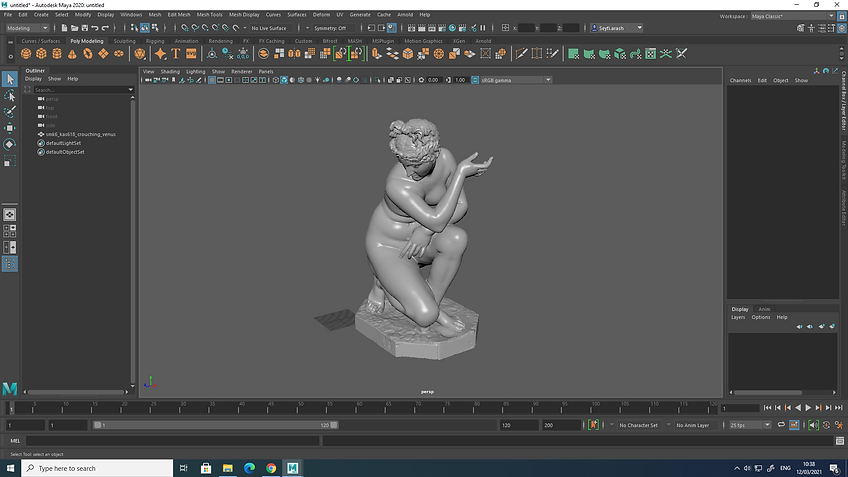
Task: Click the Play backwards button
Action: coord(798,408)
